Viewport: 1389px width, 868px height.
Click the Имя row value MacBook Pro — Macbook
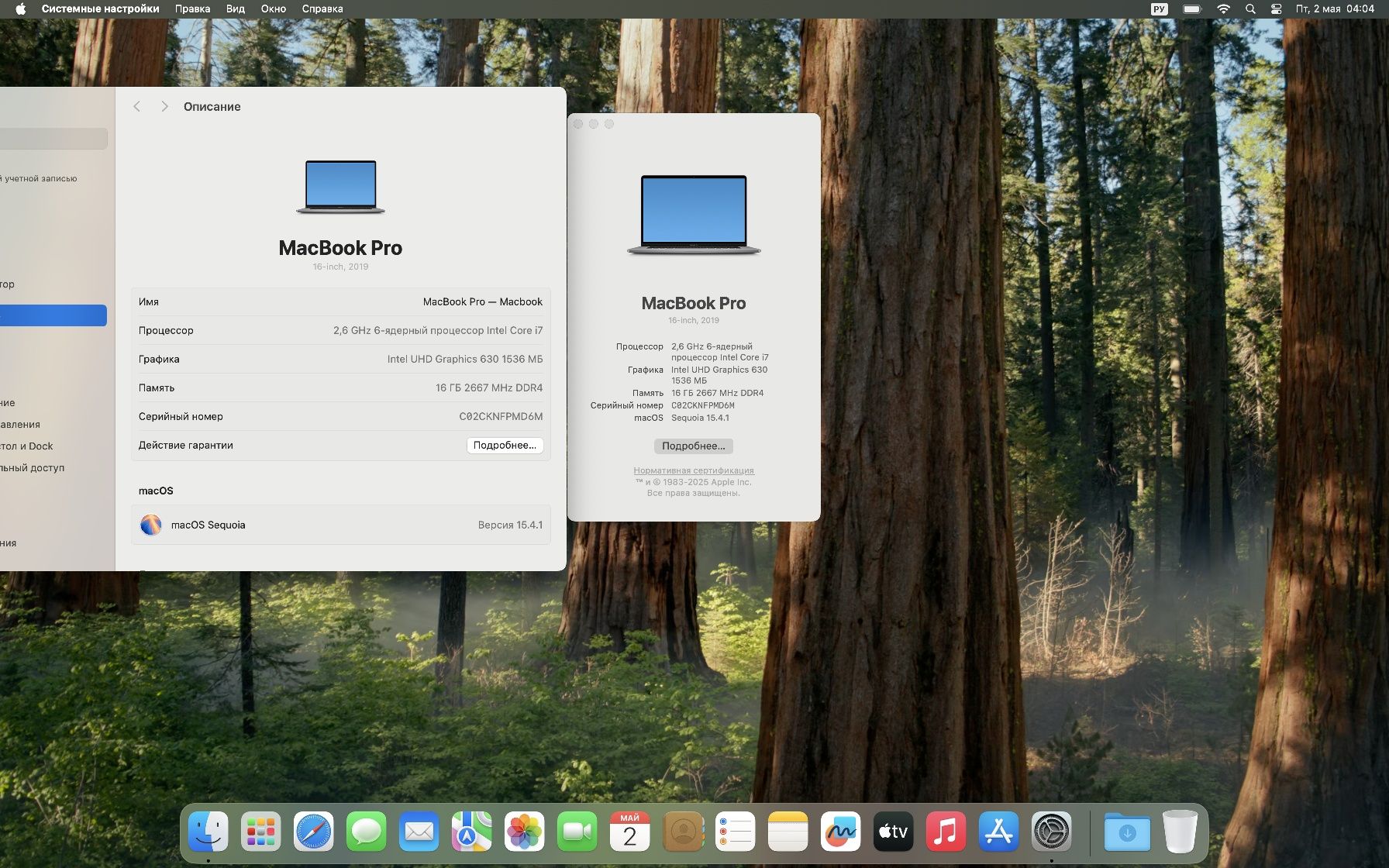pyautogui.click(x=483, y=301)
